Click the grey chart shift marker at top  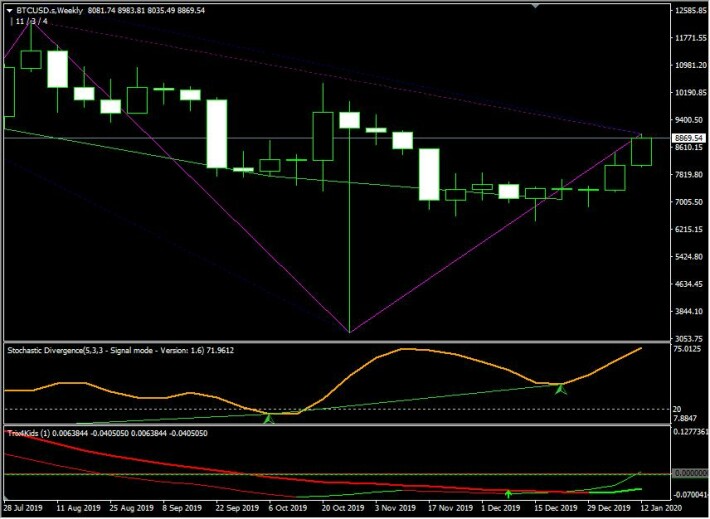(x=536, y=6)
